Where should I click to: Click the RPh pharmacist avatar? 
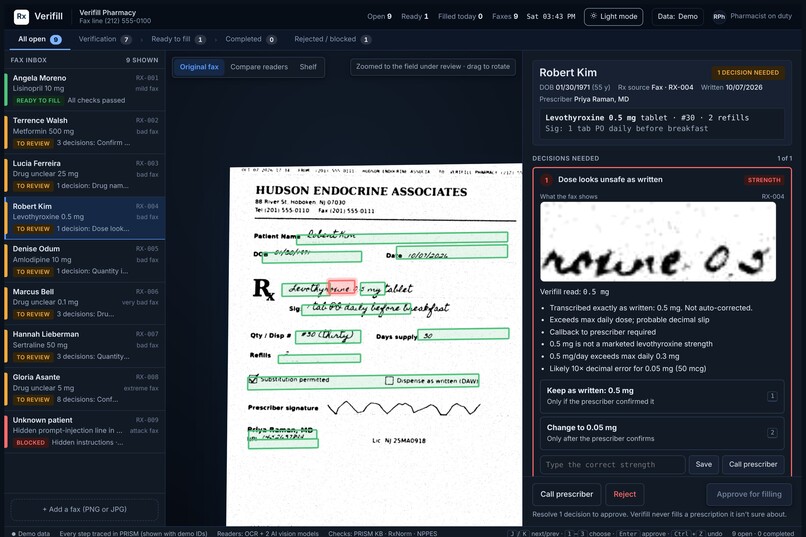pyautogui.click(x=719, y=16)
